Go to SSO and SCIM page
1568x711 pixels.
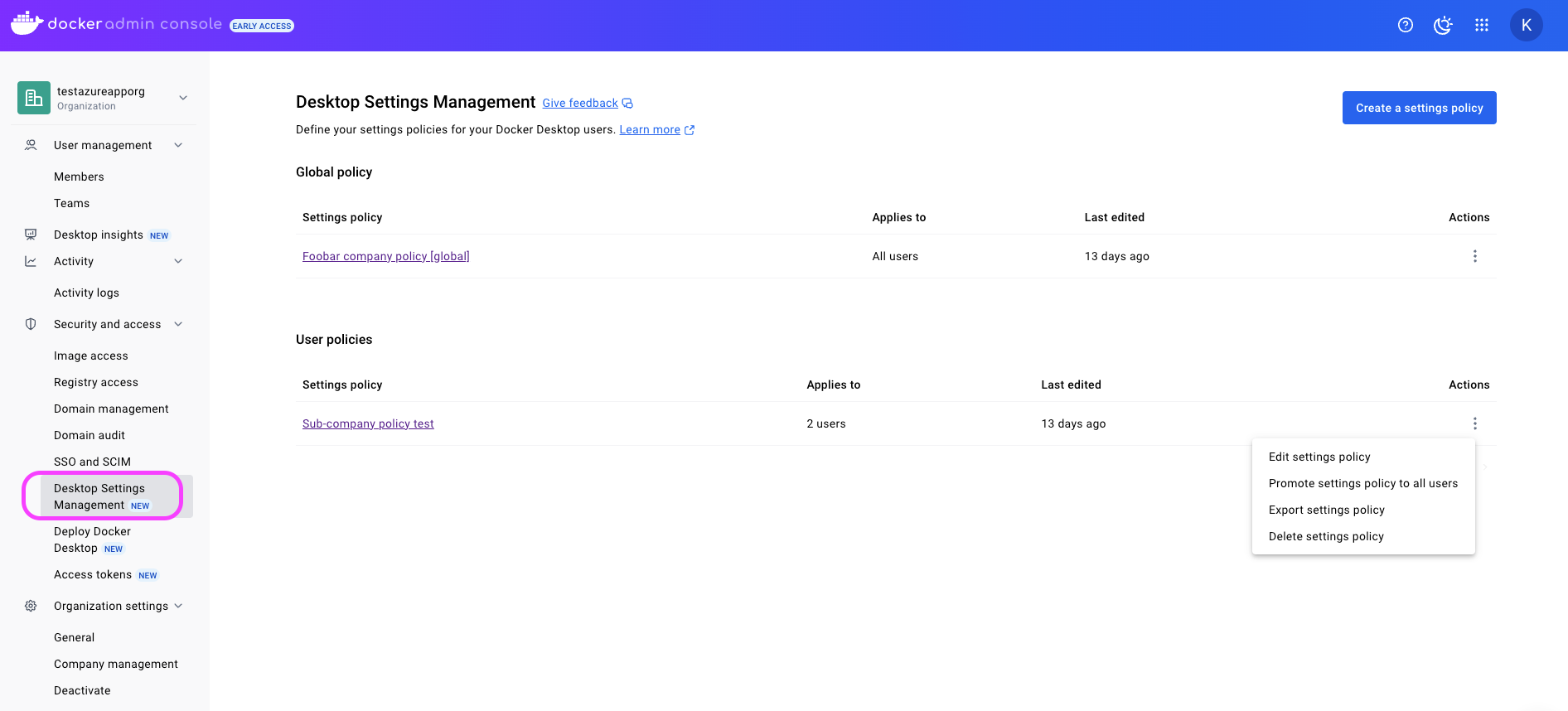(92, 462)
